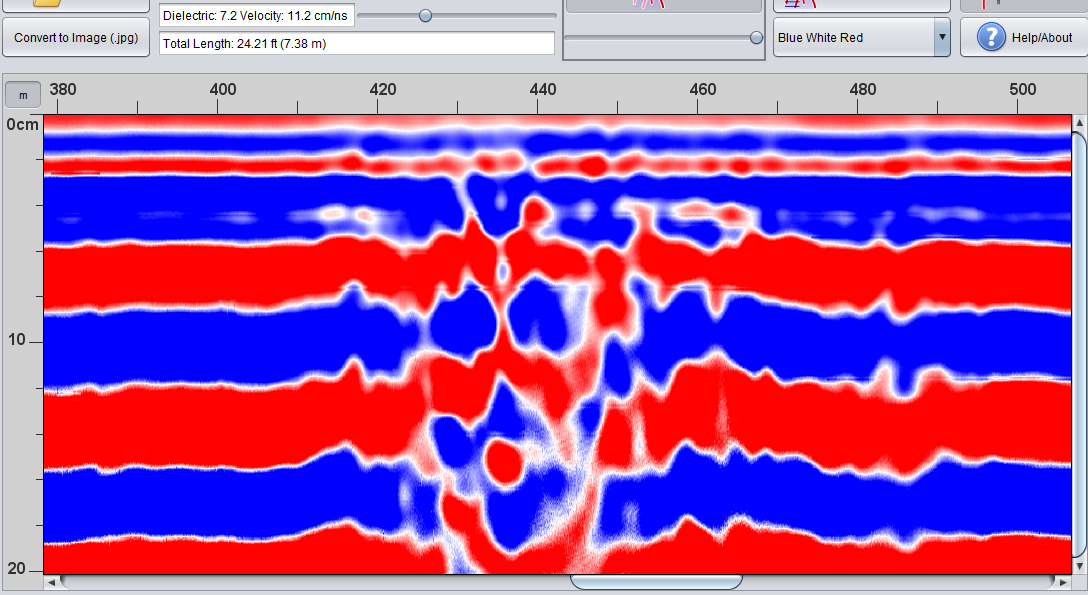
Task: Click the vertical scrollbar down arrow
Action: click(x=1079, y=567)
